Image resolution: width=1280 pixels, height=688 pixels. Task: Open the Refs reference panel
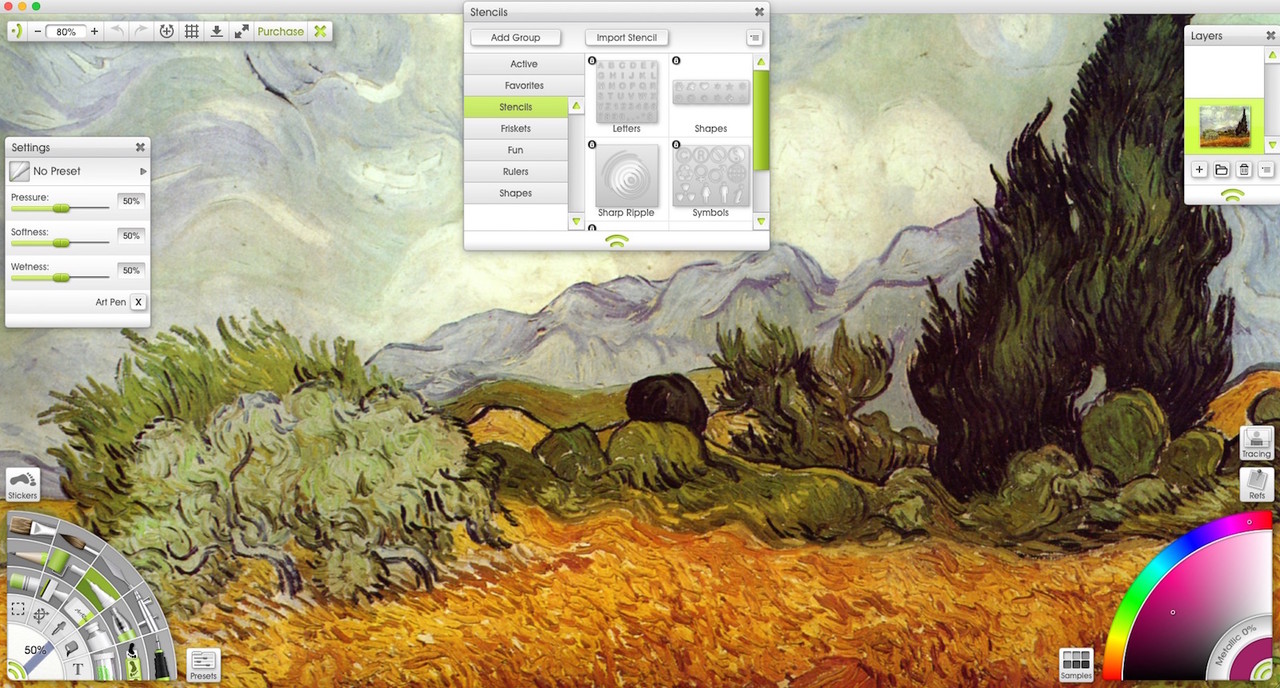(x=1256, y=485)
